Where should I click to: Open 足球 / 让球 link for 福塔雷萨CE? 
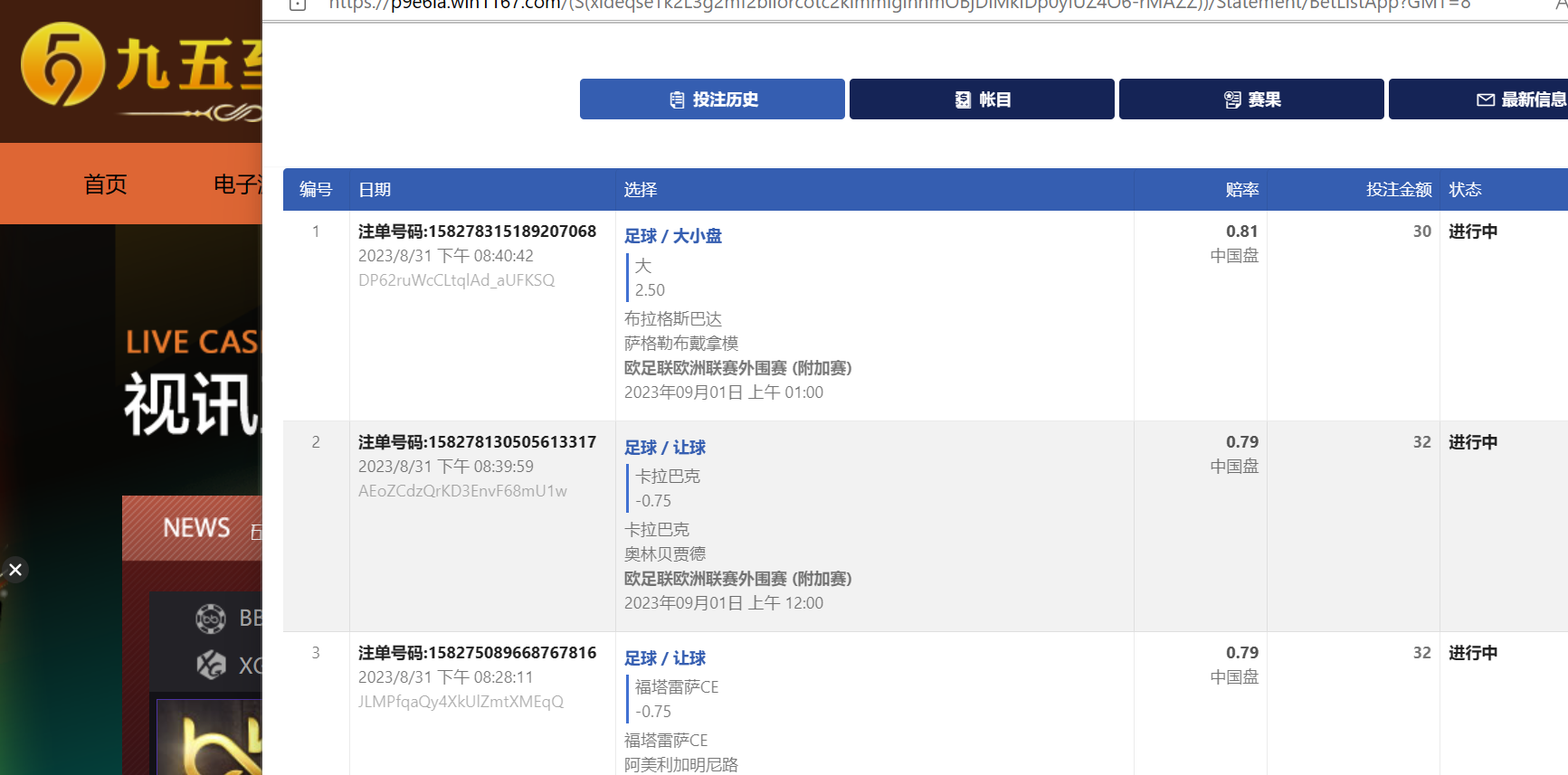(x=665, y=658)
